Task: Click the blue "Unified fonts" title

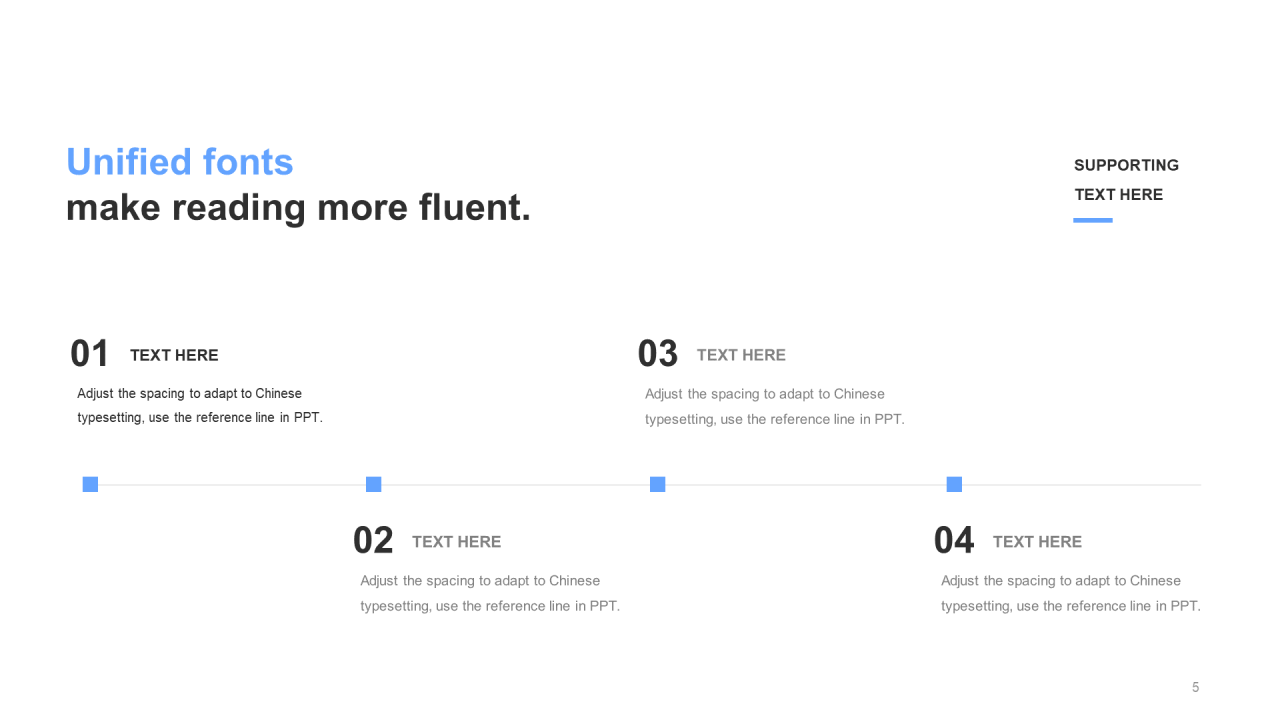Action: point(180,162)
